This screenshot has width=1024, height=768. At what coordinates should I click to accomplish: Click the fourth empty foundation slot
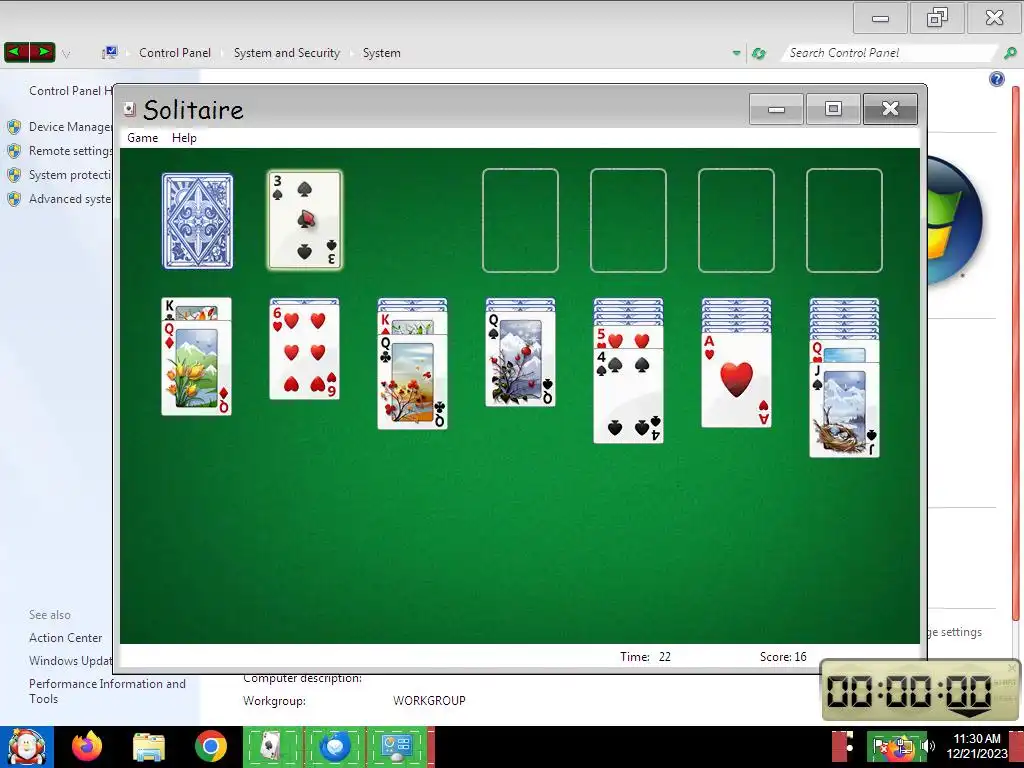pos(844,220)
